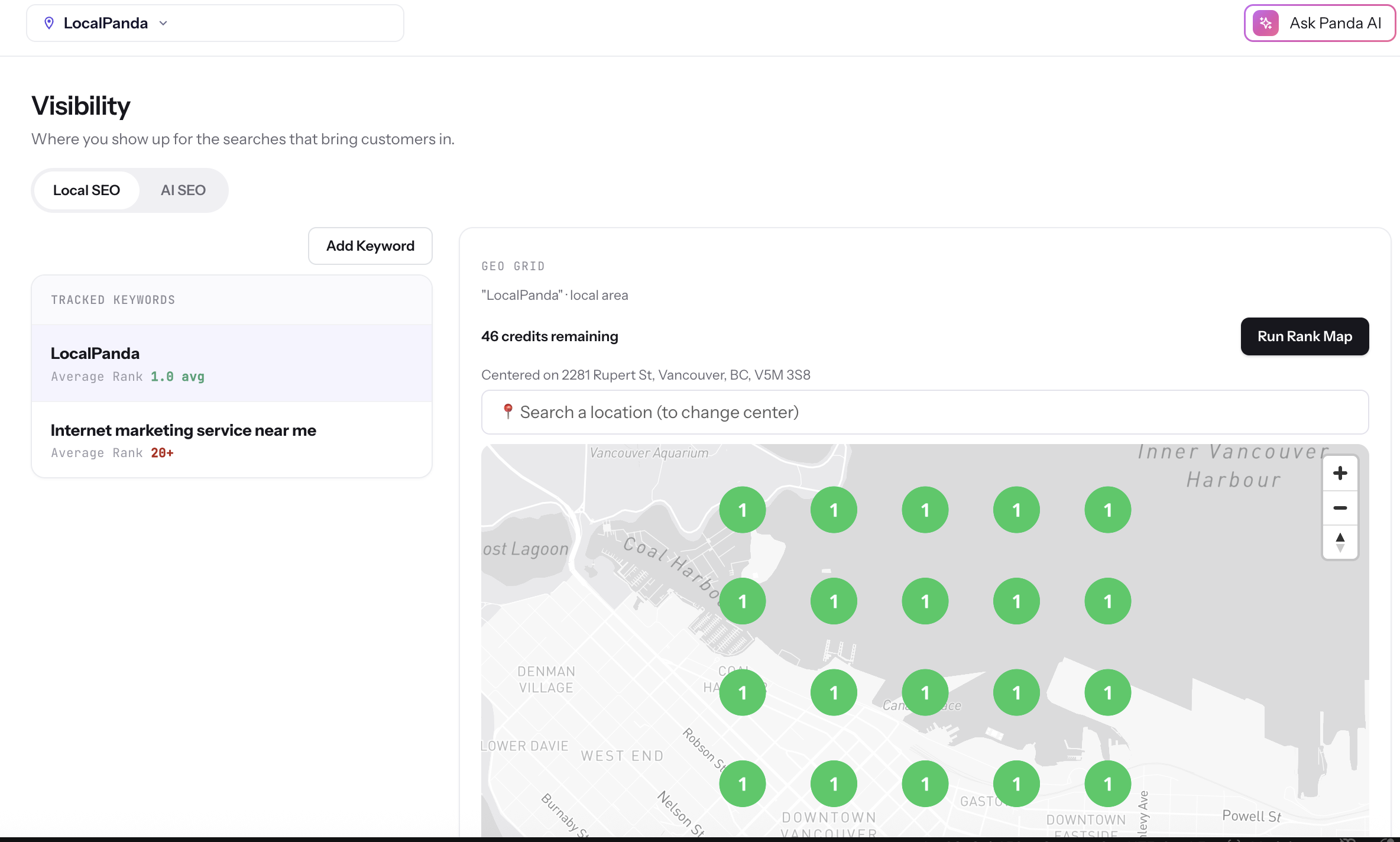Click 46 credits remaining text

(x=550, y=336)
